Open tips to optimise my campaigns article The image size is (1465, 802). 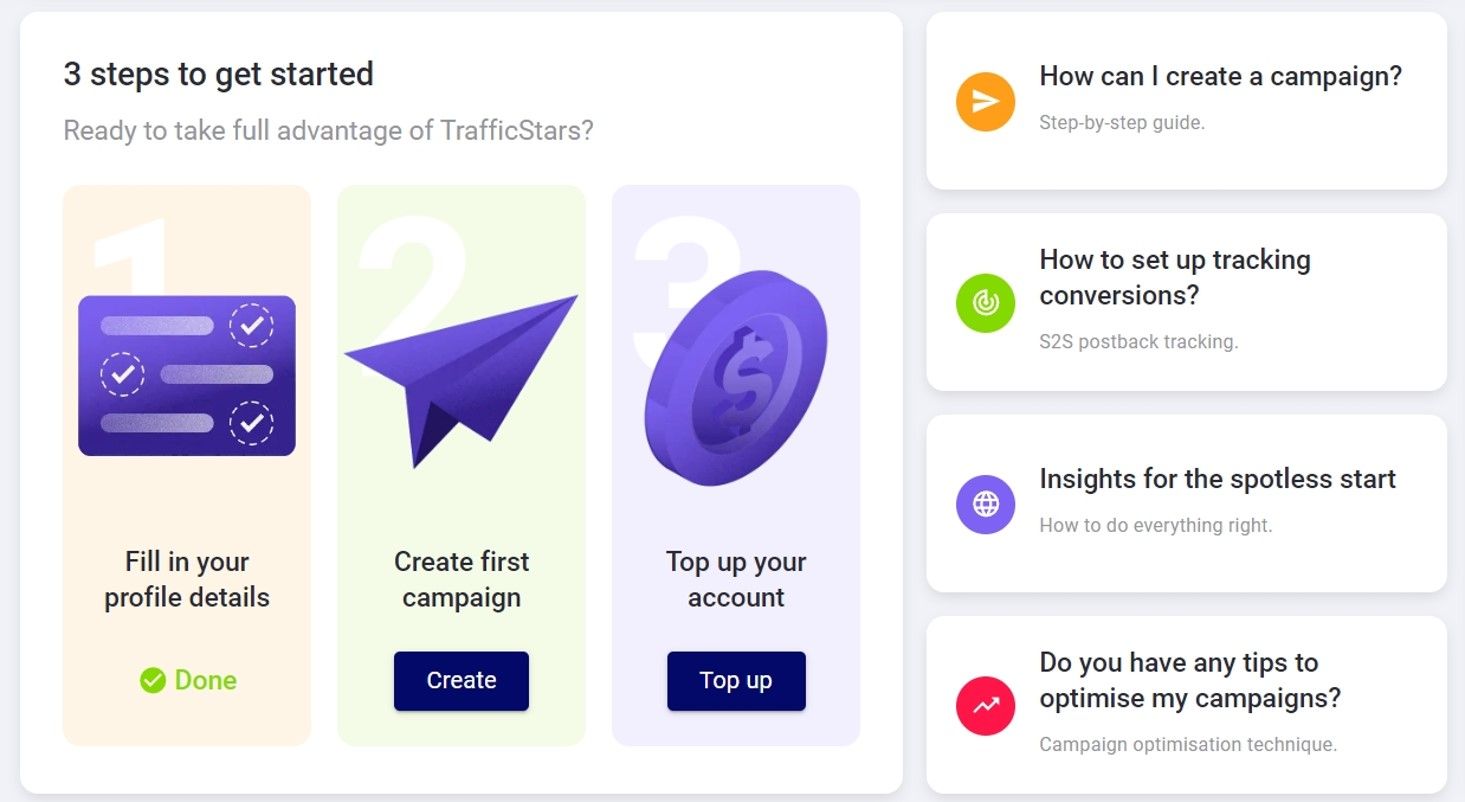click(x=1190, y=680)
